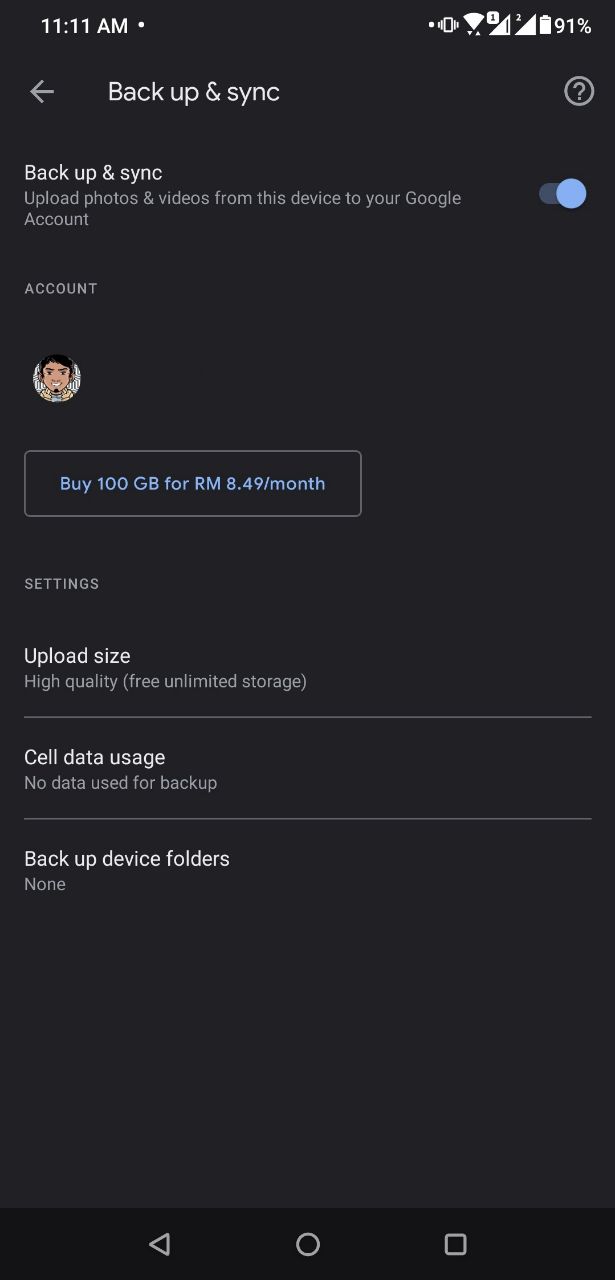Tap the vibrate mode status icon
This screenshot has width=615, height=1280.
click(x=448, y=25)
